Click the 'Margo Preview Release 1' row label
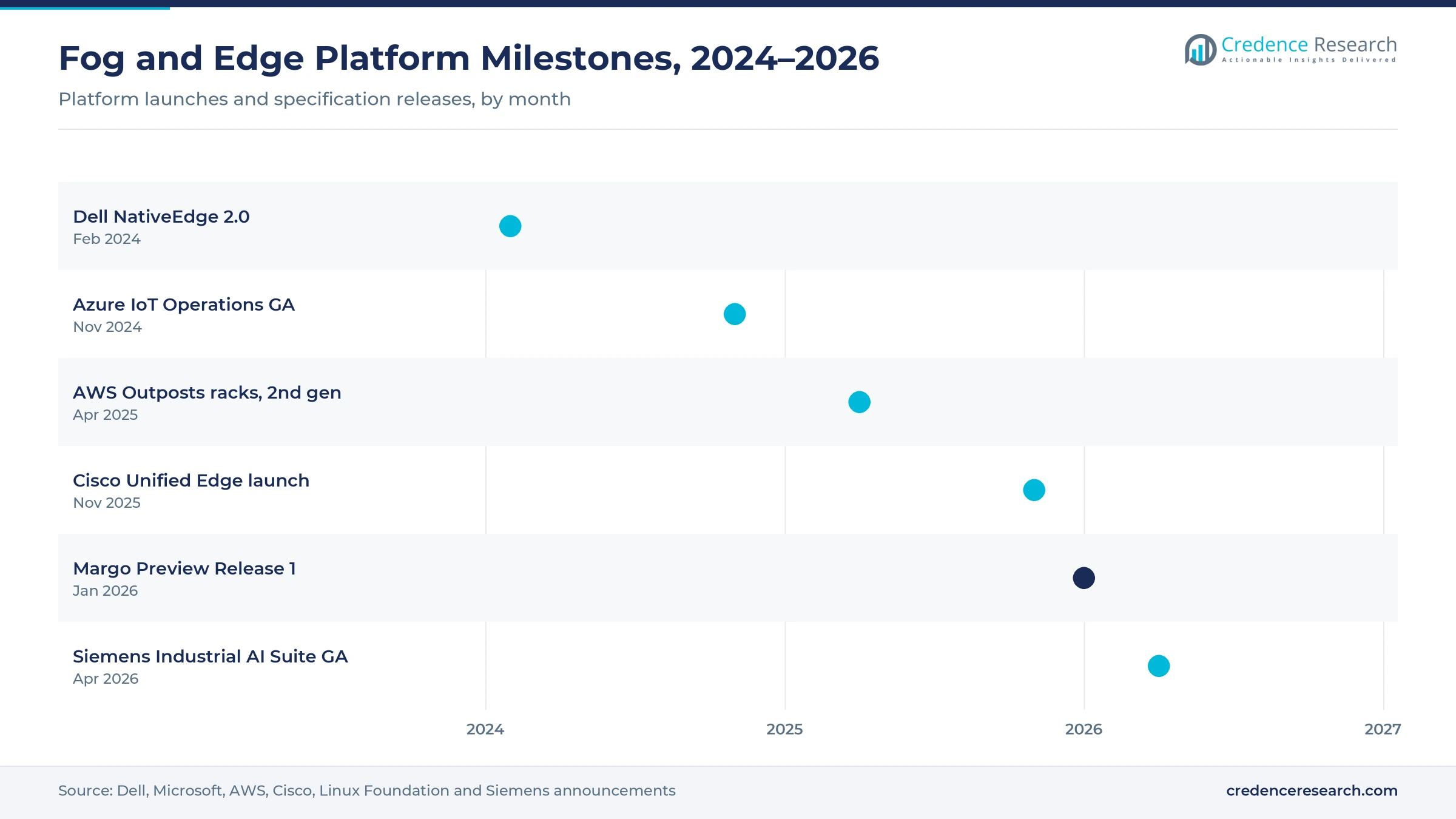 click(184, 568)
